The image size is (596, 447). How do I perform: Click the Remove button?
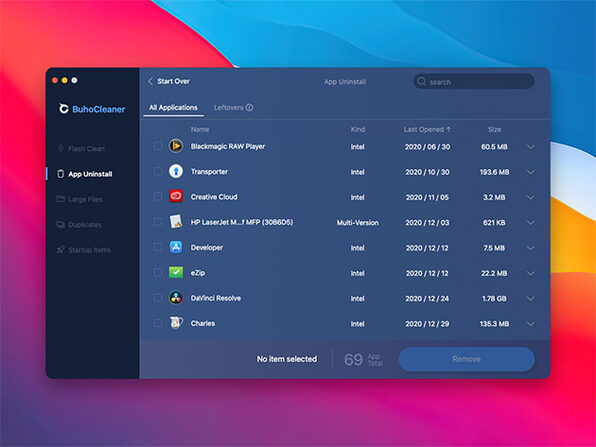click(x=467, y=359)
